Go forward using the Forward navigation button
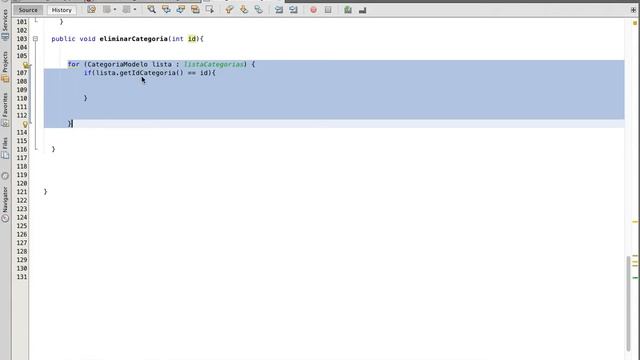 [127, 9]
